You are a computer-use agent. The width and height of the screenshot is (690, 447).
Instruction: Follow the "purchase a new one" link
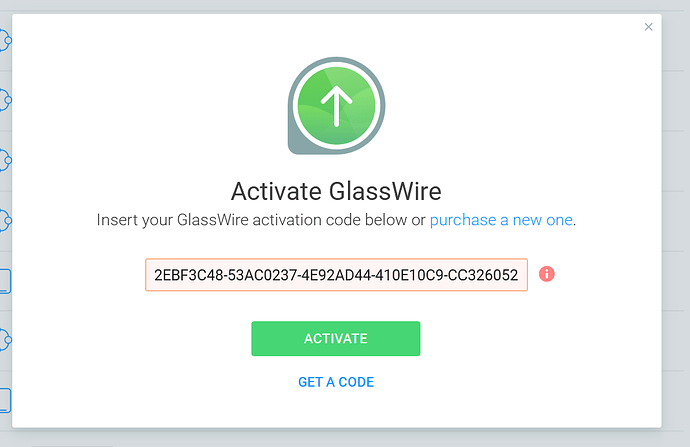(501, 220)
